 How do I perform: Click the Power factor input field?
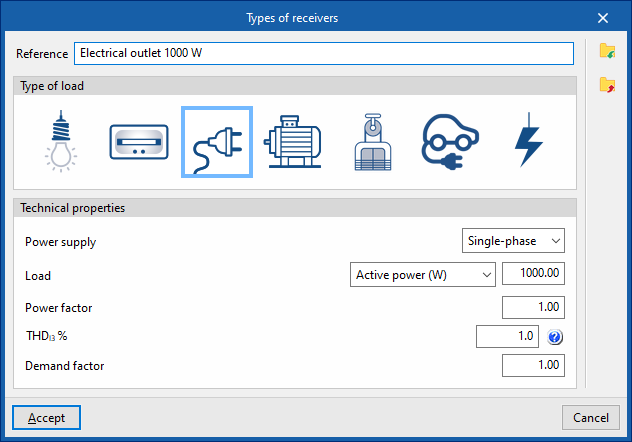[x=533, y=307]
